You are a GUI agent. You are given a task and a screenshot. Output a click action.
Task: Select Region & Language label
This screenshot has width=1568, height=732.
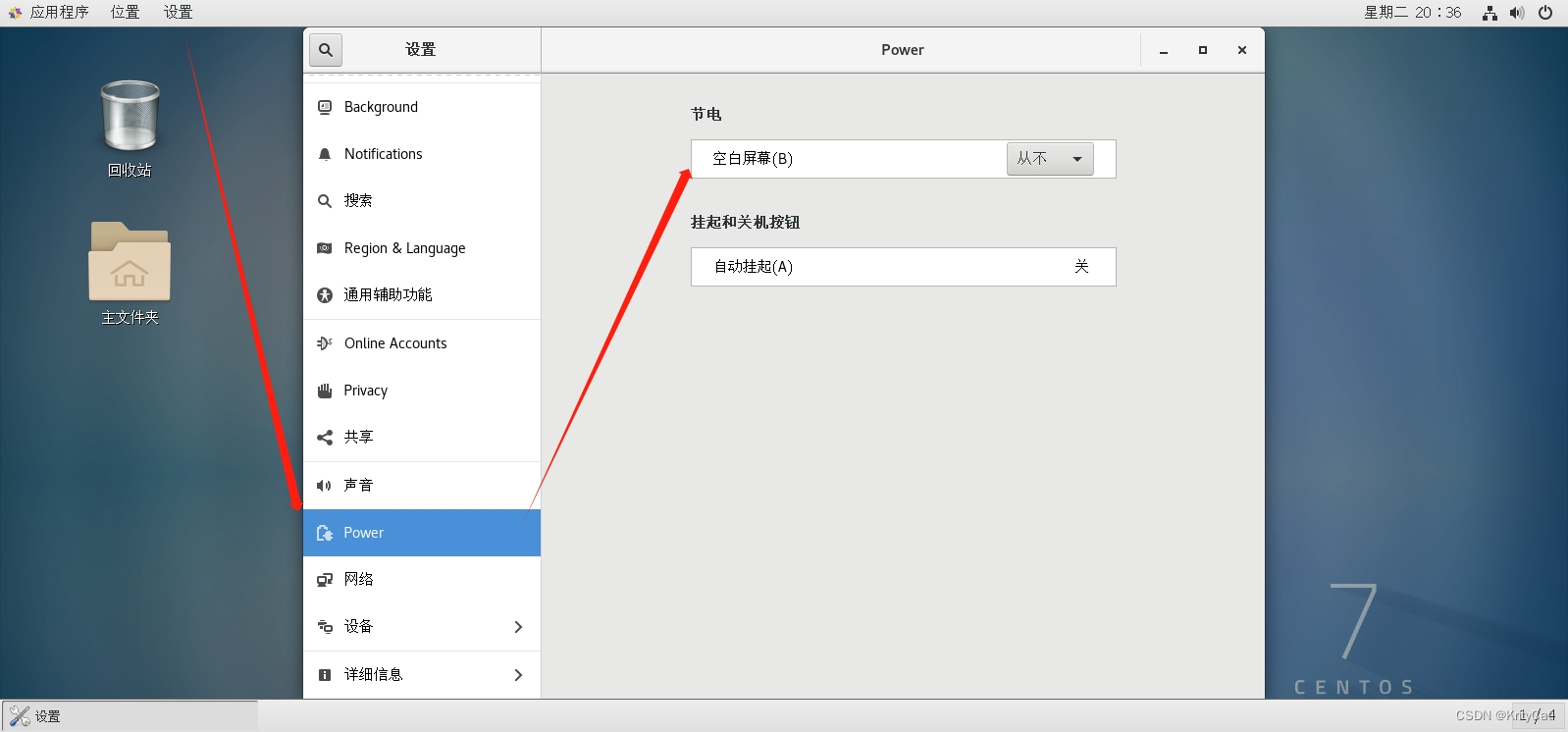(404, 248)
